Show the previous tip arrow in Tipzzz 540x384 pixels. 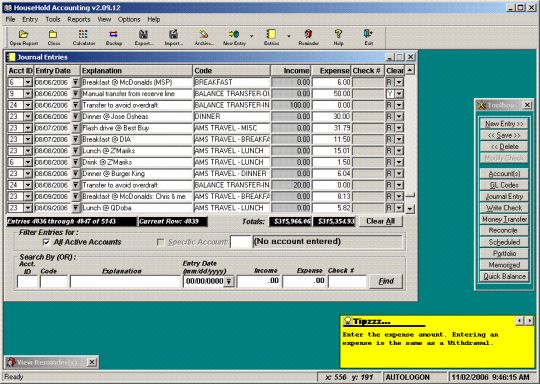520,321
